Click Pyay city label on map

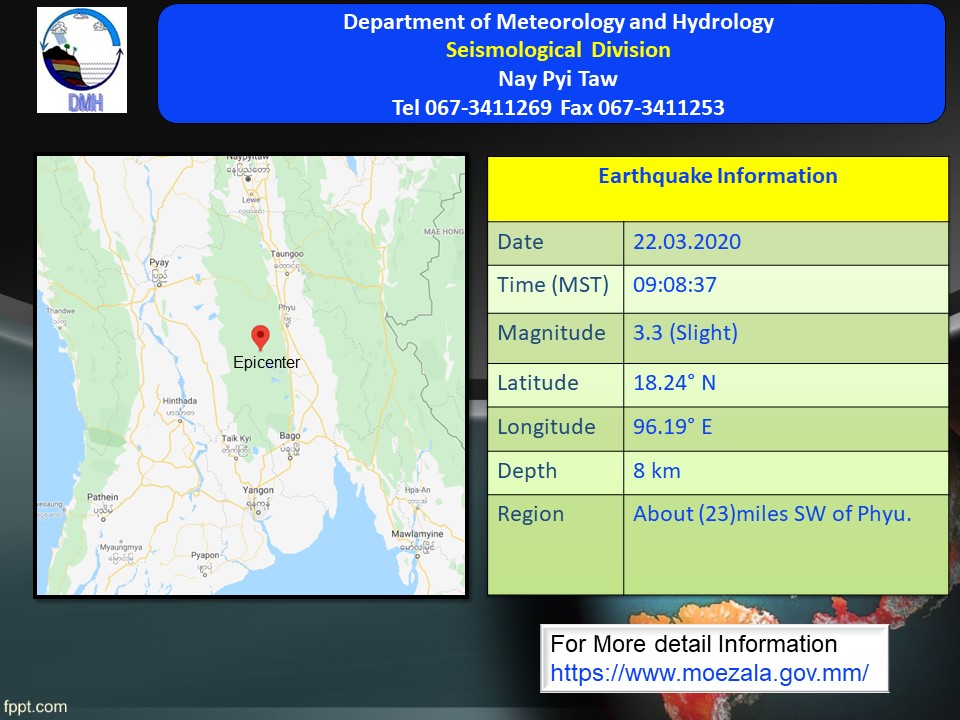(x=159, y=262)
